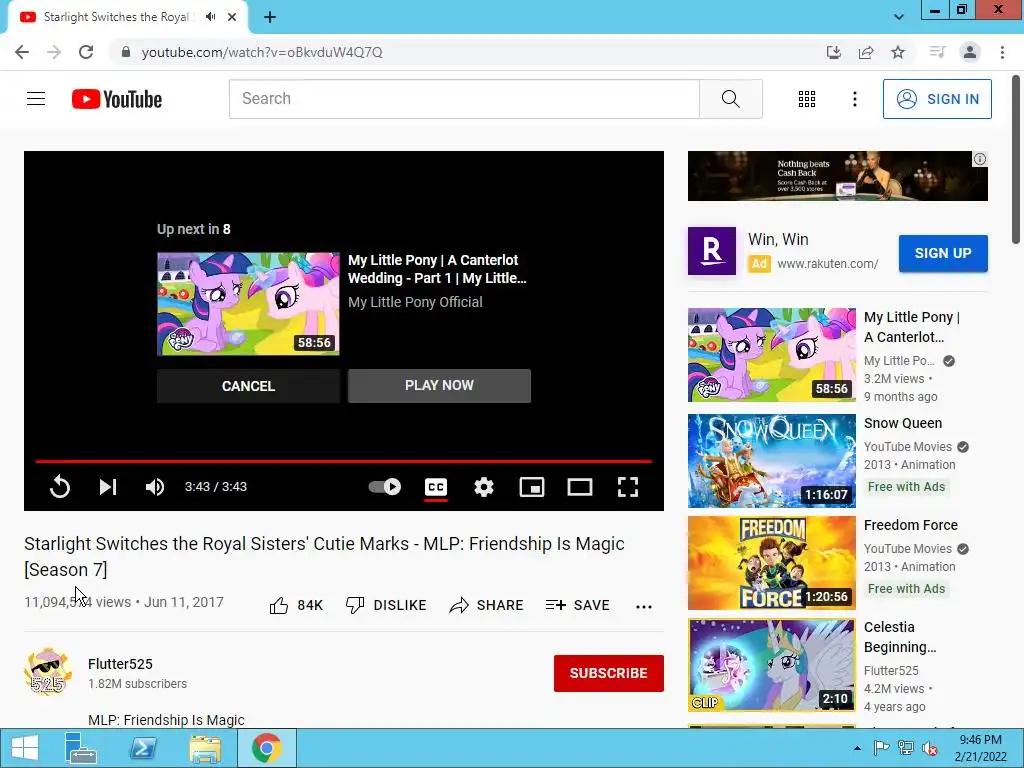Viewport: 1024px width, 768px height.
Task: Open Chrome three-dot menu
Action: coord(1002,52)
